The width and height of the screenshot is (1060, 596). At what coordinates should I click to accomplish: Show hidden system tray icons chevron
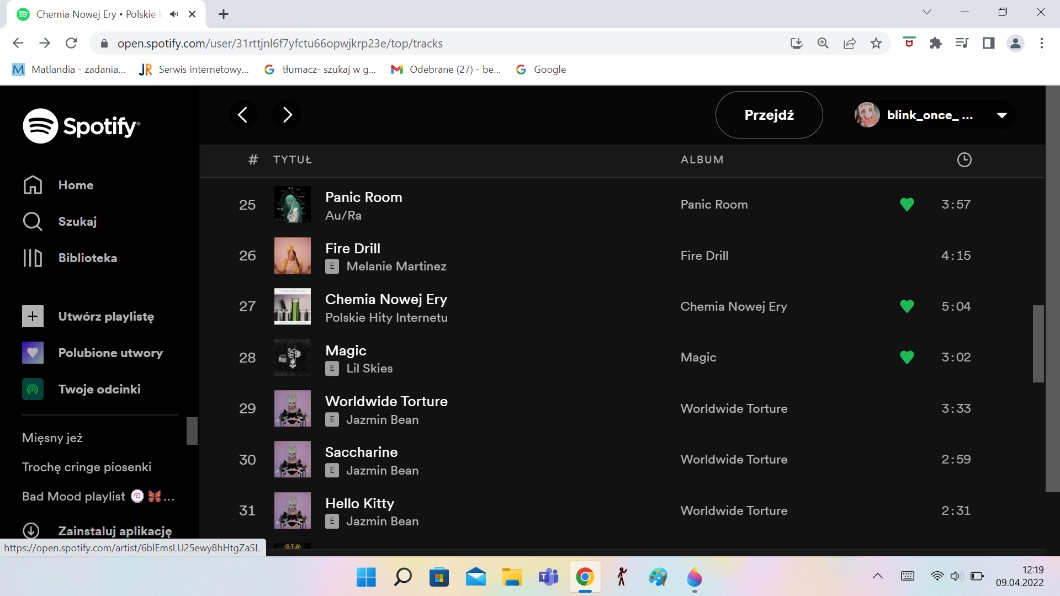click(878, 577)
